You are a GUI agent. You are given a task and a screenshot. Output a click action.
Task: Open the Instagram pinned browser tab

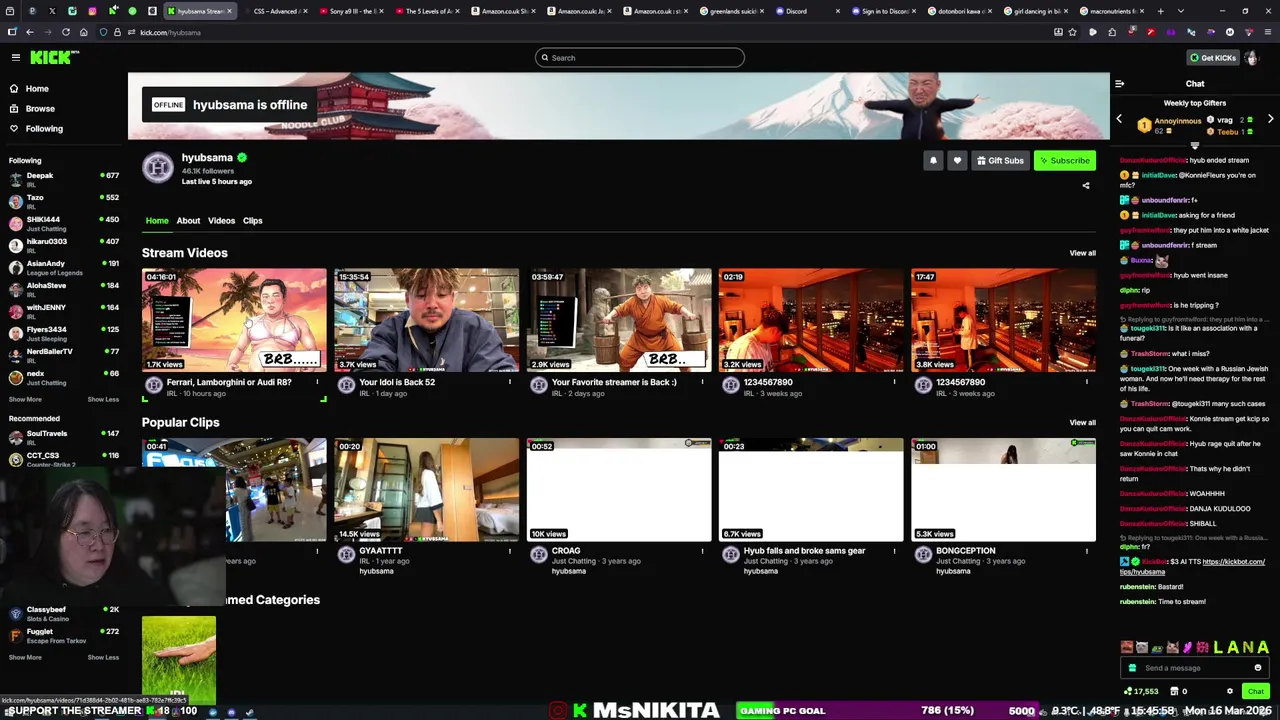point(92,11)
